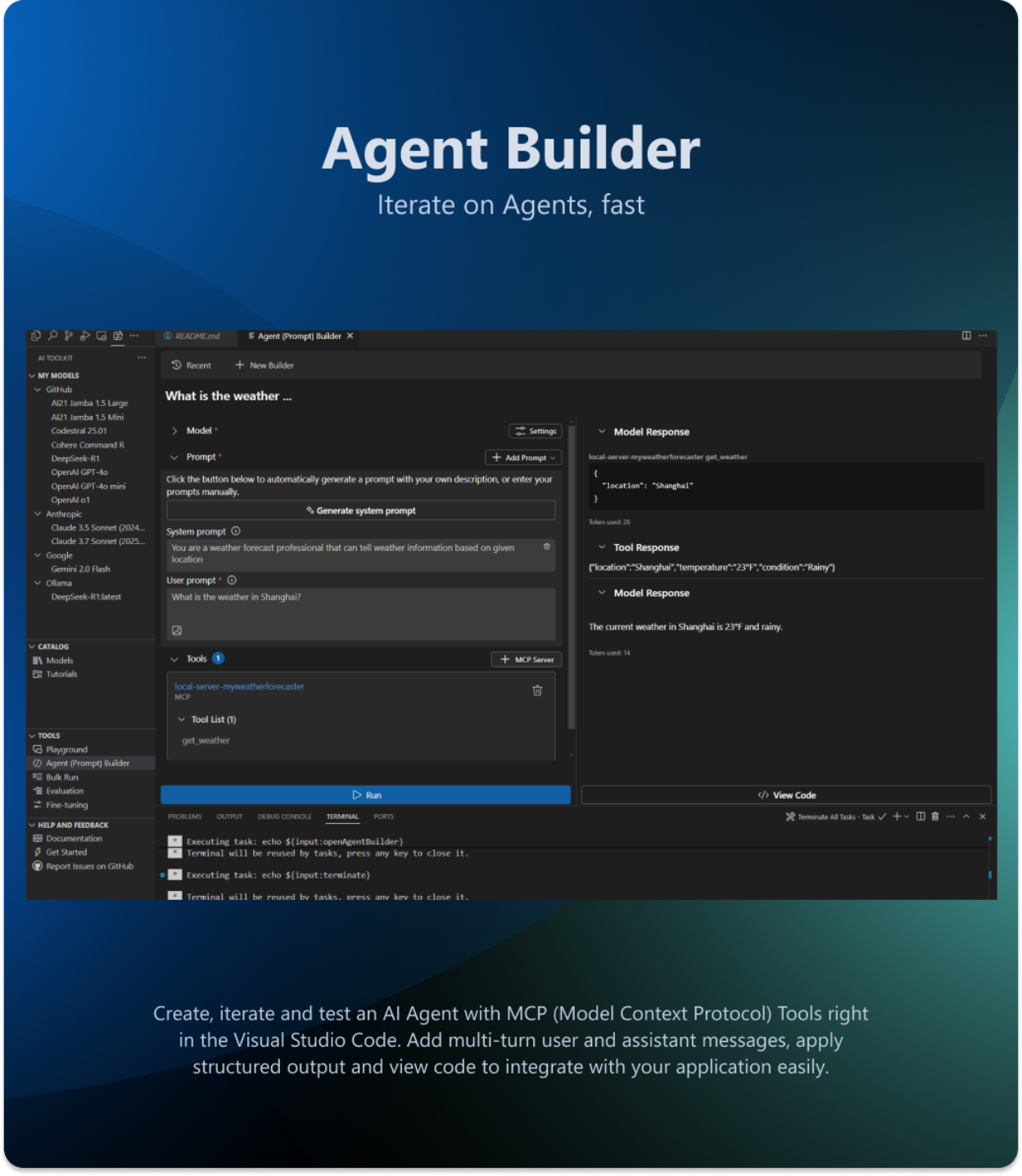Open terminal panel more actions ellipsis
The width and height of the screenshot is (1022, 1176).
click(951, 816)
